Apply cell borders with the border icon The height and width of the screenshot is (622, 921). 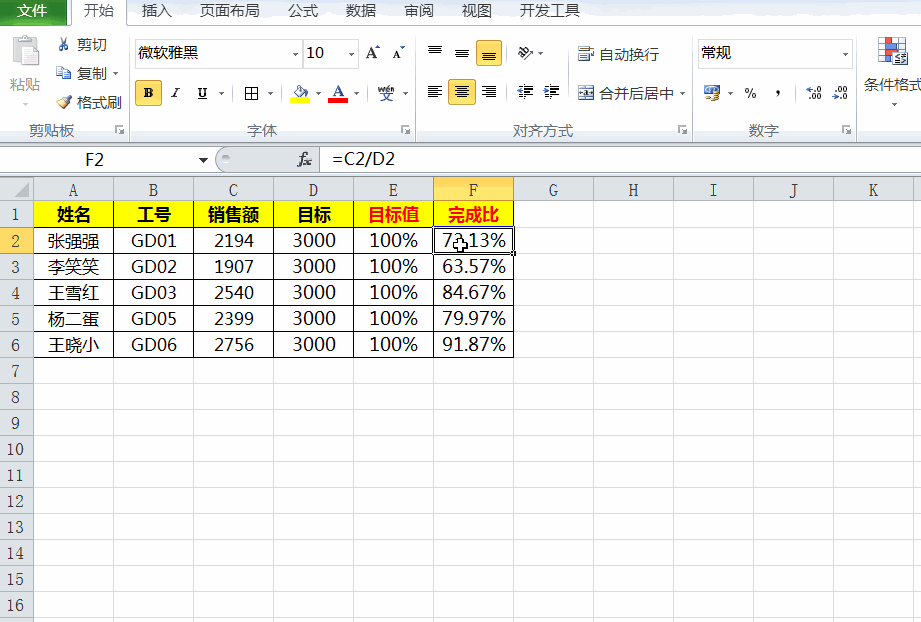(251, 93)
